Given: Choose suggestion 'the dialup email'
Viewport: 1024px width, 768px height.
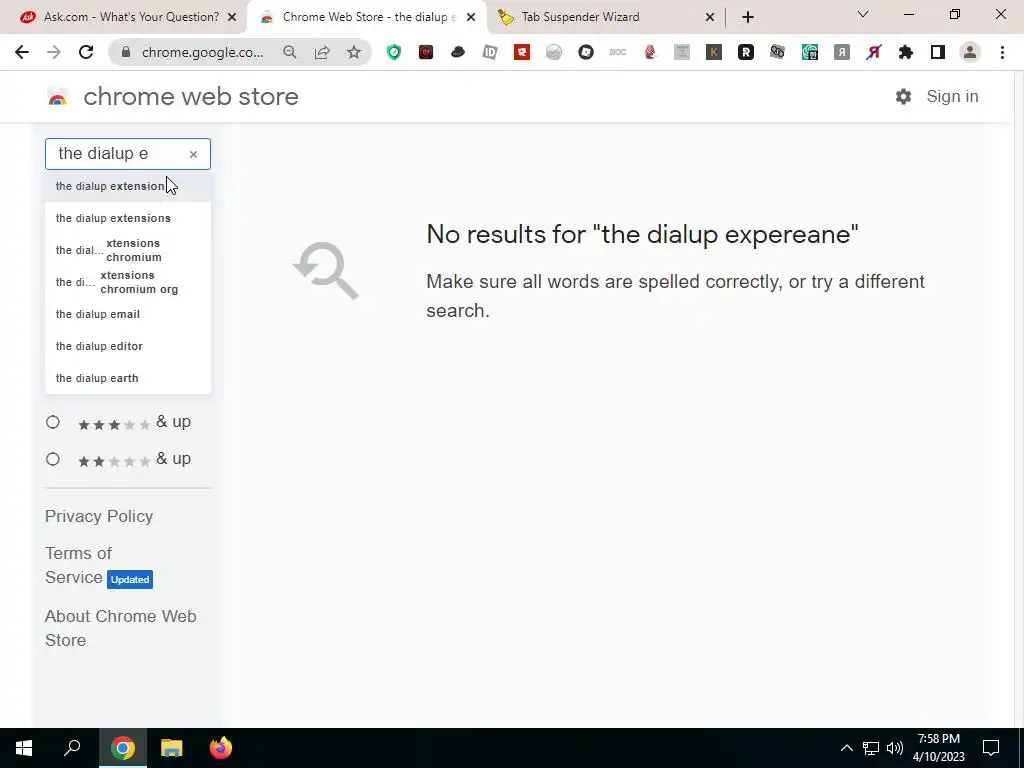Looking at the screenshot, I should tap(128, 314).
